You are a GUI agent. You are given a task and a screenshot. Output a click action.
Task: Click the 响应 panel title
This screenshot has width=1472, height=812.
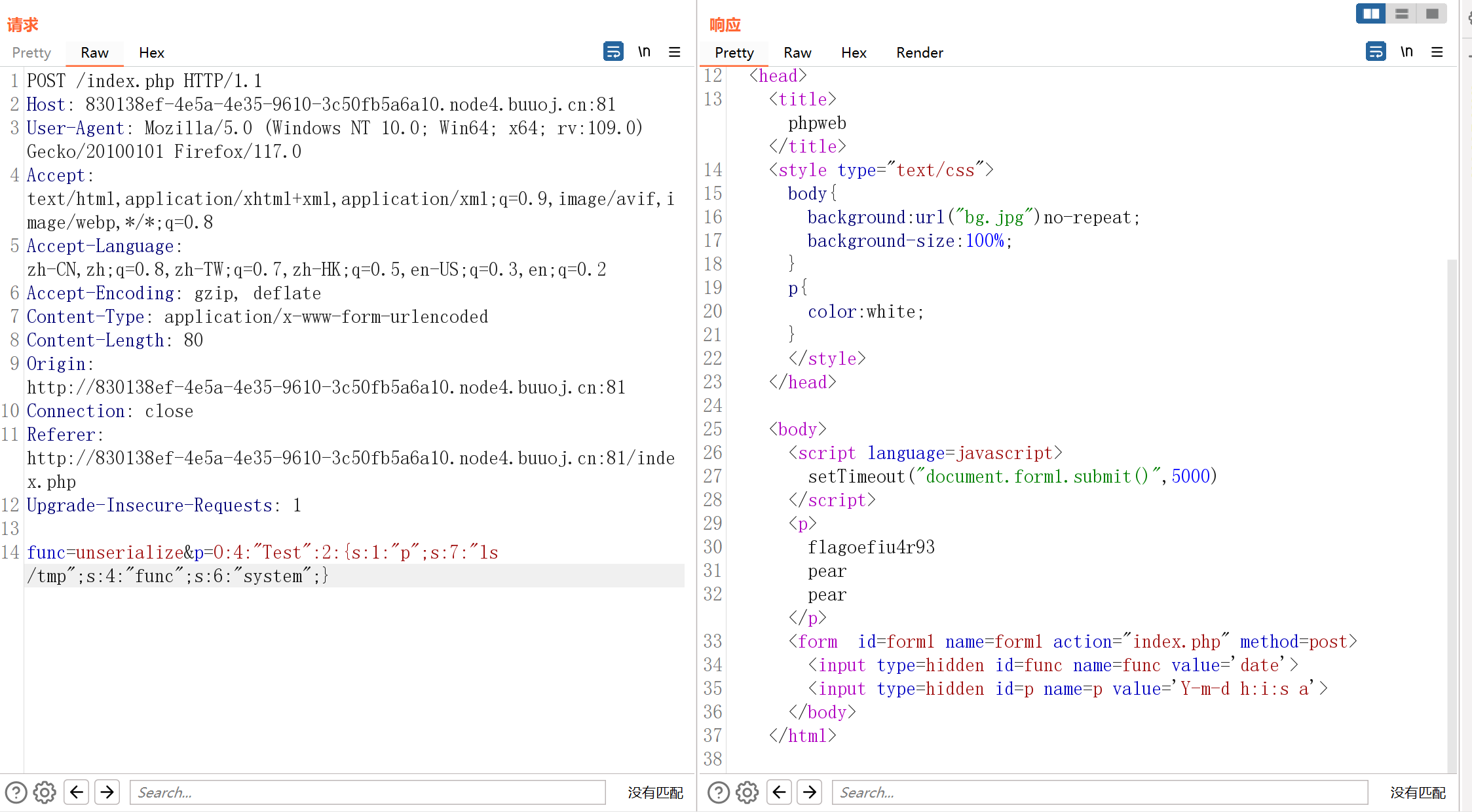[x=725, y=25]
